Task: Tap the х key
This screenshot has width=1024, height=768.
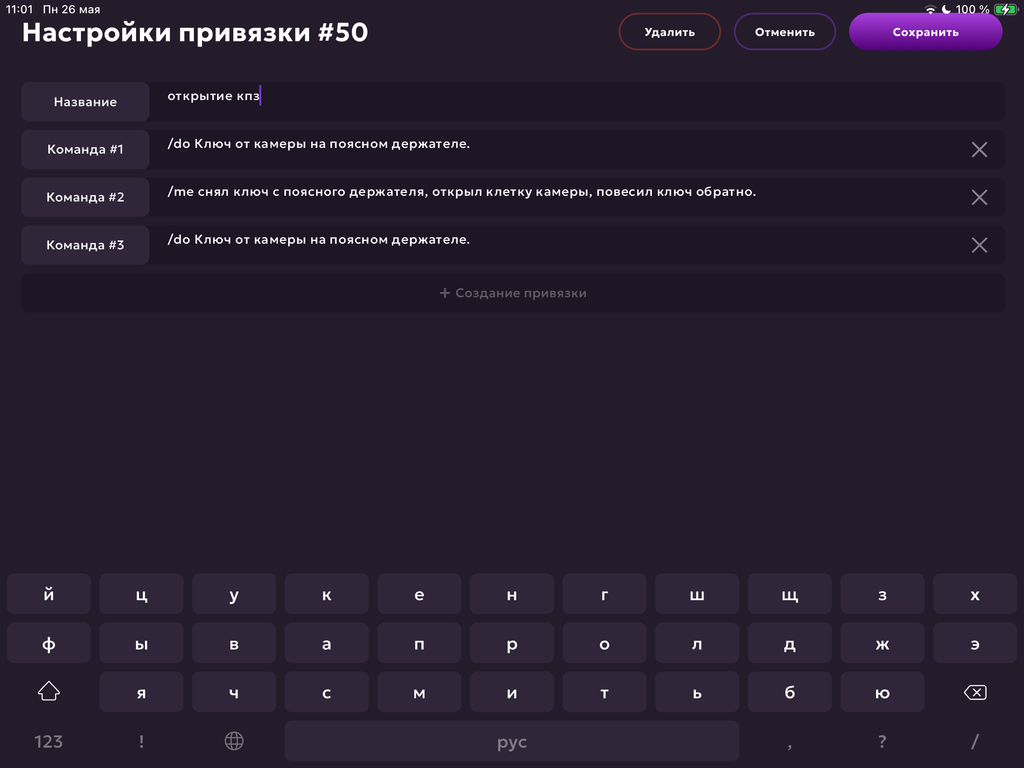Action: (975, 594)
